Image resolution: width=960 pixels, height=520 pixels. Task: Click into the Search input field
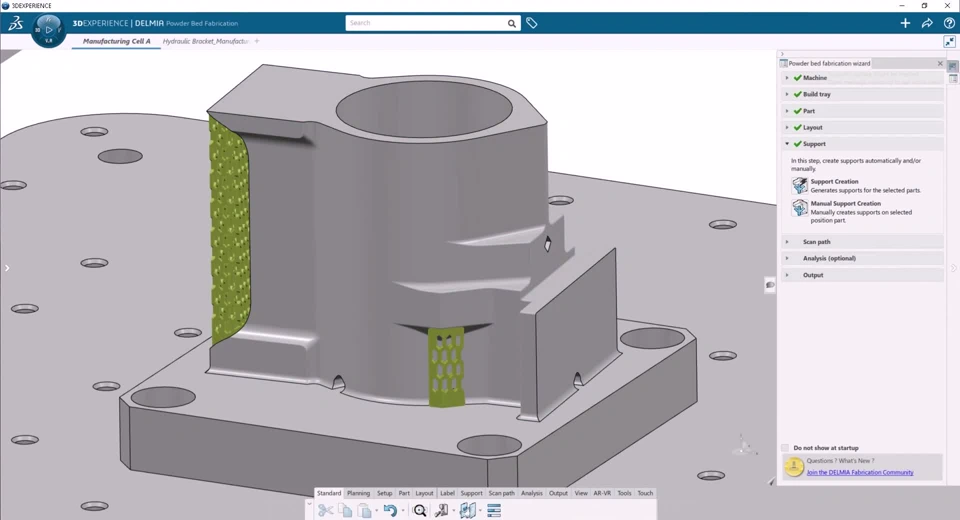[x=426, y=23]
